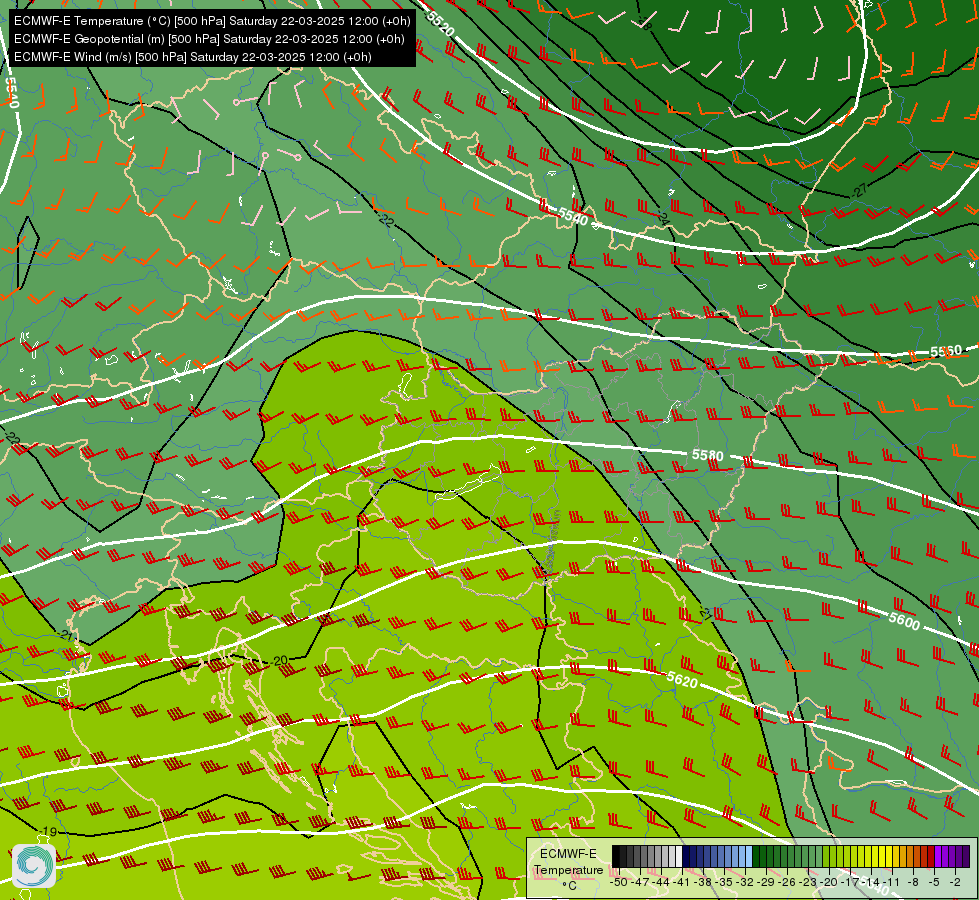Click the °C unit label in legend
Image resolution: width=979 pixels, height=900 pixels.
[x=569, y=885]
